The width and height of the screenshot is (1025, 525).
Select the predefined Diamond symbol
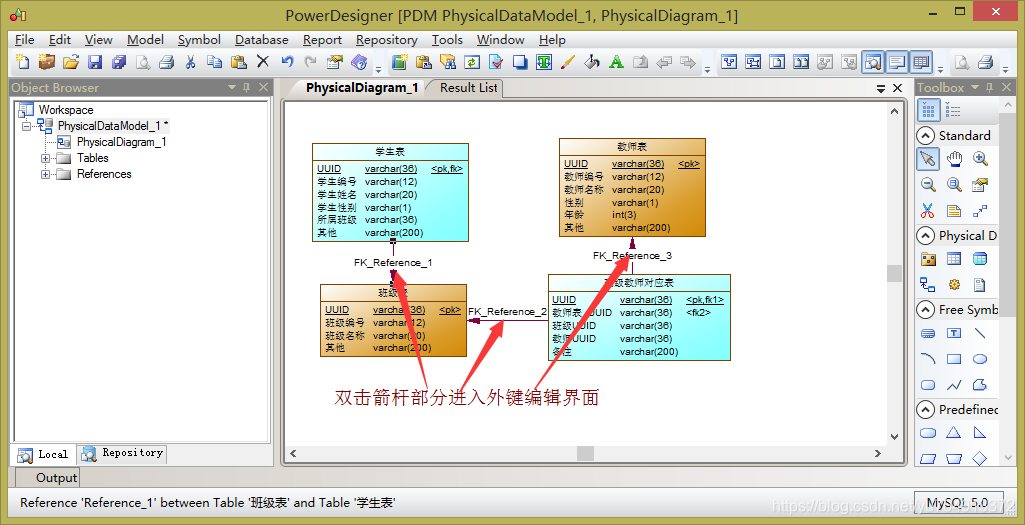(980, 458)
